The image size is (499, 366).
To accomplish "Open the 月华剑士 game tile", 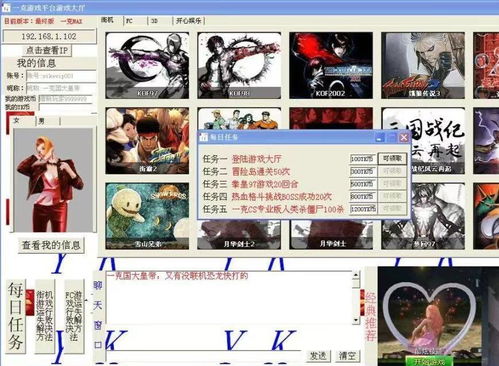I will click(x=331, y=235).
